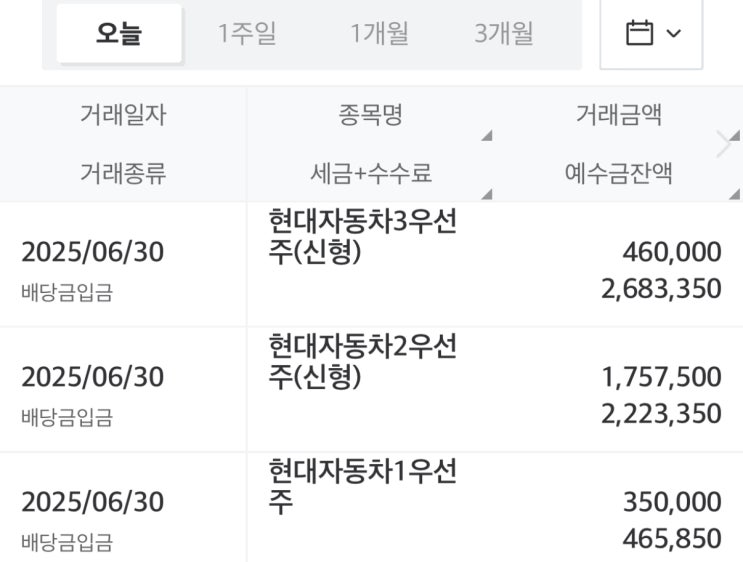
Task: Sort by the 거래금액 column header
Action: pyautogui.click(x=618, y=116)
